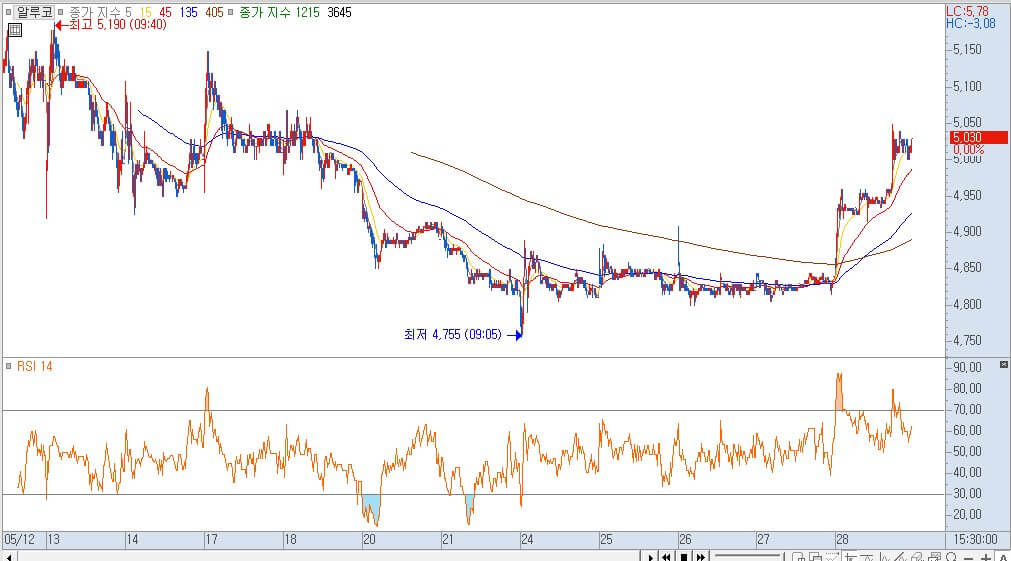Click the 05/12 date on time axis
1011x561 pixels.
pyautogui.click(x=19, y=540)
